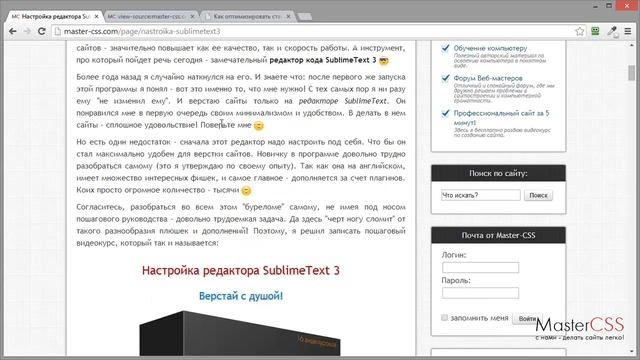The height and width of the screenshot is (360, 640).
Task: Bookmark this page with the star icon
Action: 580,31
